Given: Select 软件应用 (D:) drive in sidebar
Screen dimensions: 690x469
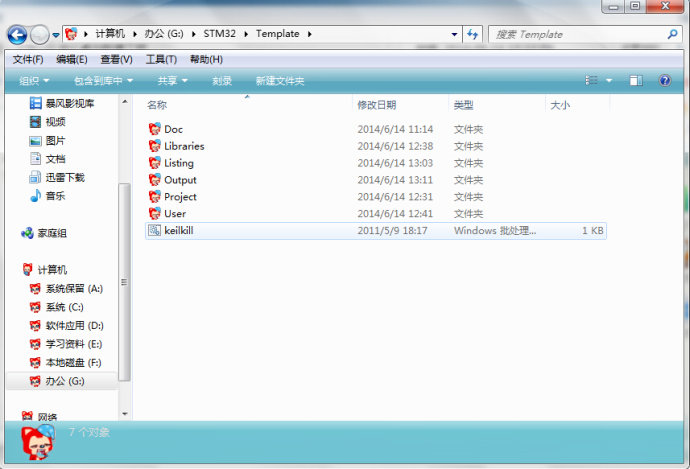Looking at the screenshot, I should (74, 326).
